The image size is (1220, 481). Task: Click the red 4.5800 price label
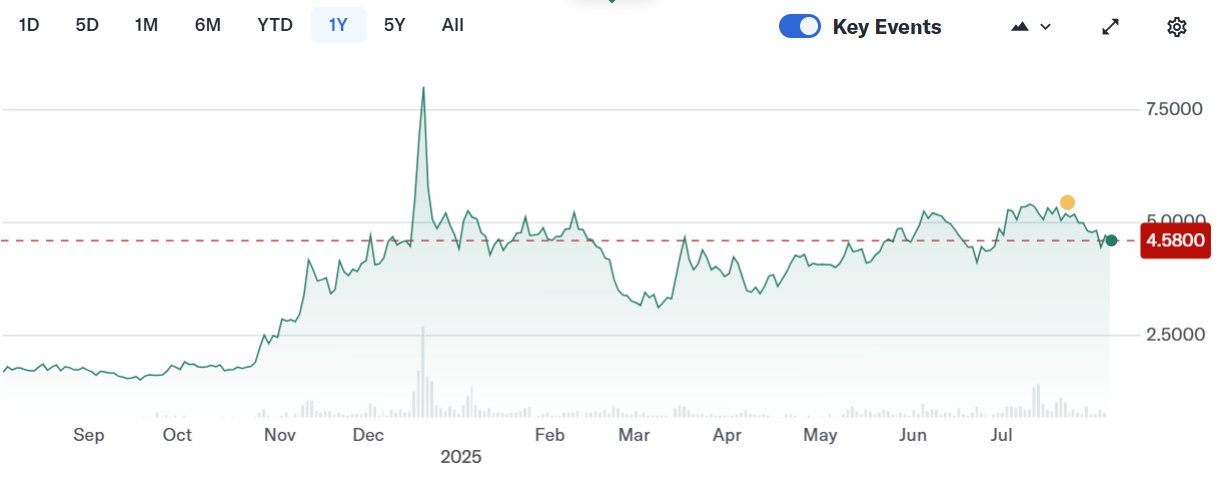coord(1175,241)
